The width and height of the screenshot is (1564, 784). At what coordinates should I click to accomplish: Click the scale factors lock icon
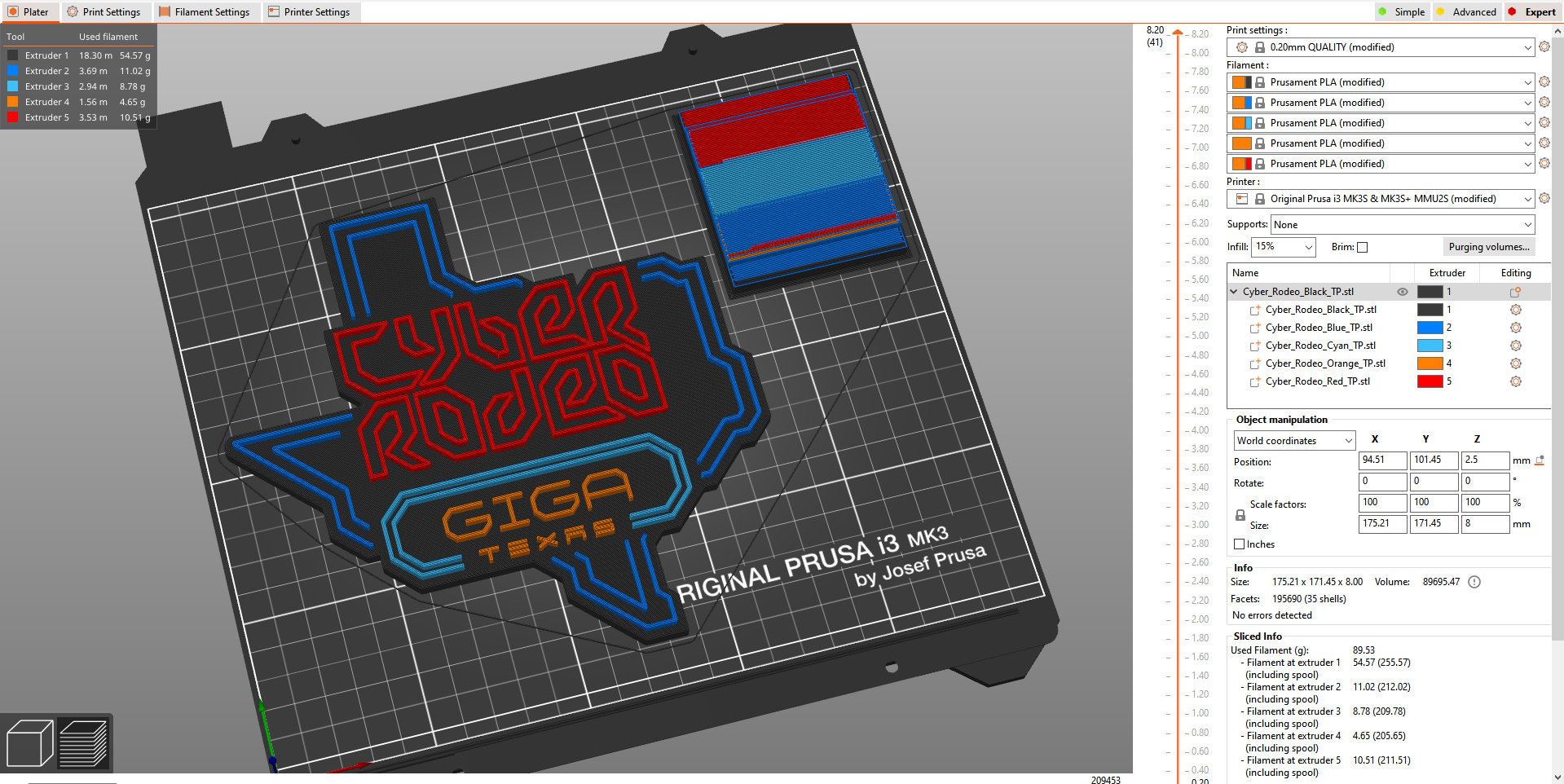point(1240,514)
